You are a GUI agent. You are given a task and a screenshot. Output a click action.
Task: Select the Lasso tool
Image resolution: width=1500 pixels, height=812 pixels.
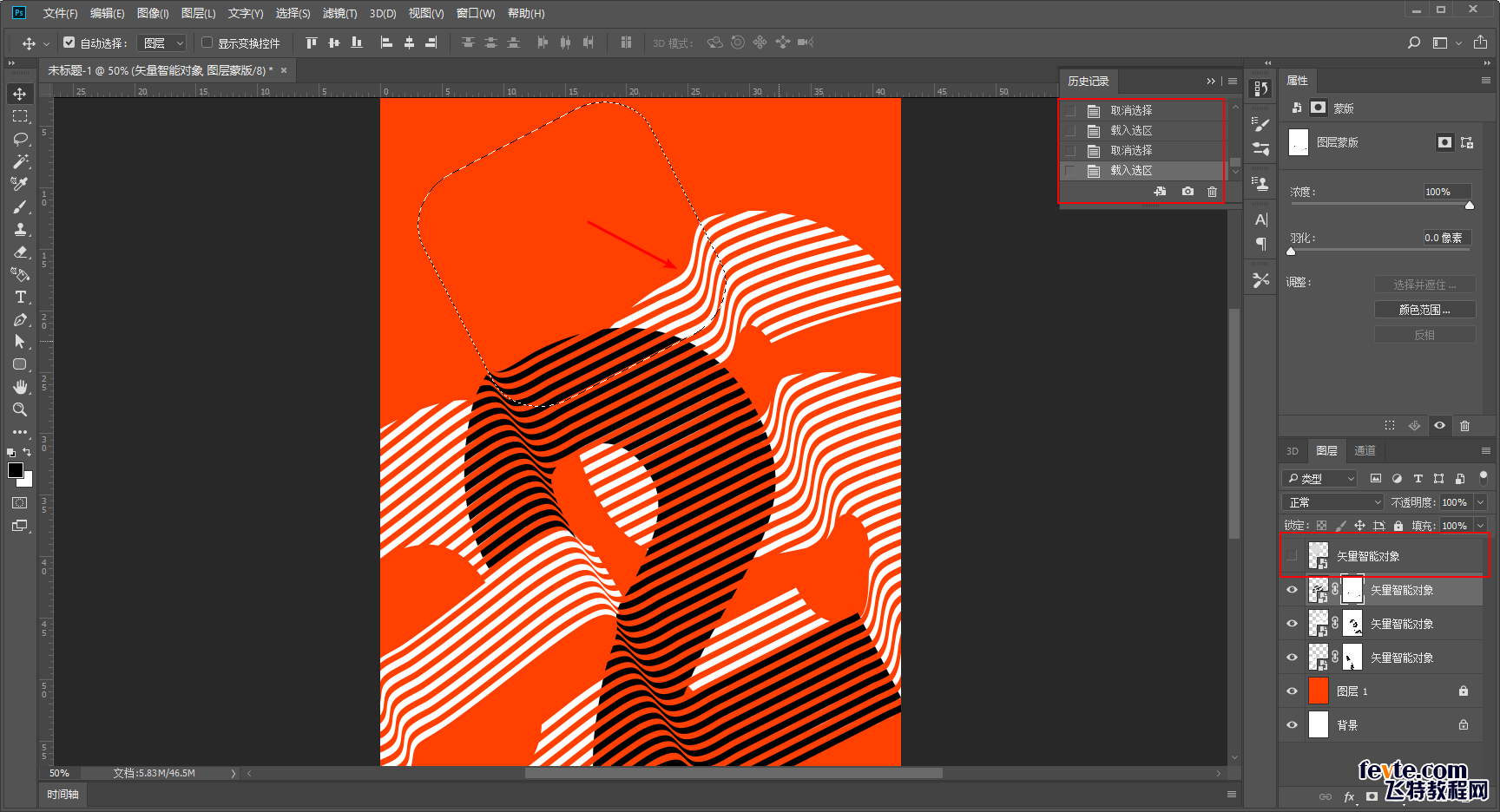[x=20, y=139]
